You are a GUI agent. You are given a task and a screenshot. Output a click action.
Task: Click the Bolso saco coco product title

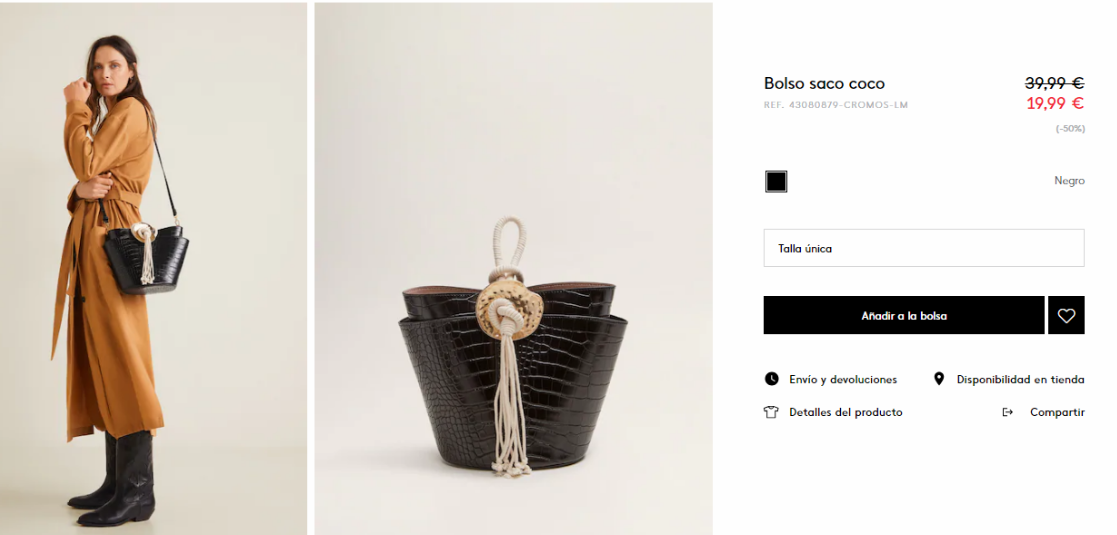tap(824, 83)
